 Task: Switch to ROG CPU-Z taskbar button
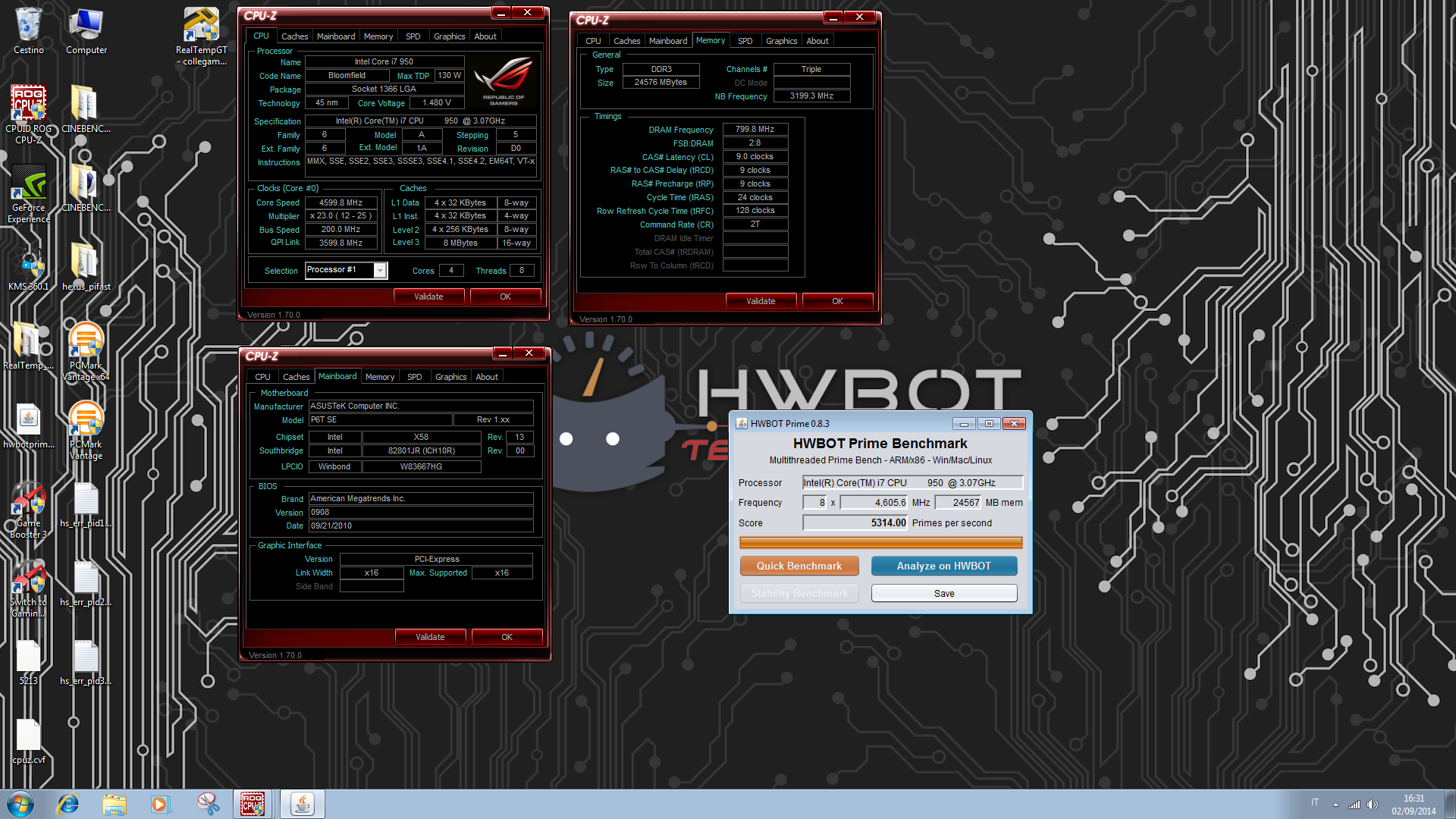point(253,804)
